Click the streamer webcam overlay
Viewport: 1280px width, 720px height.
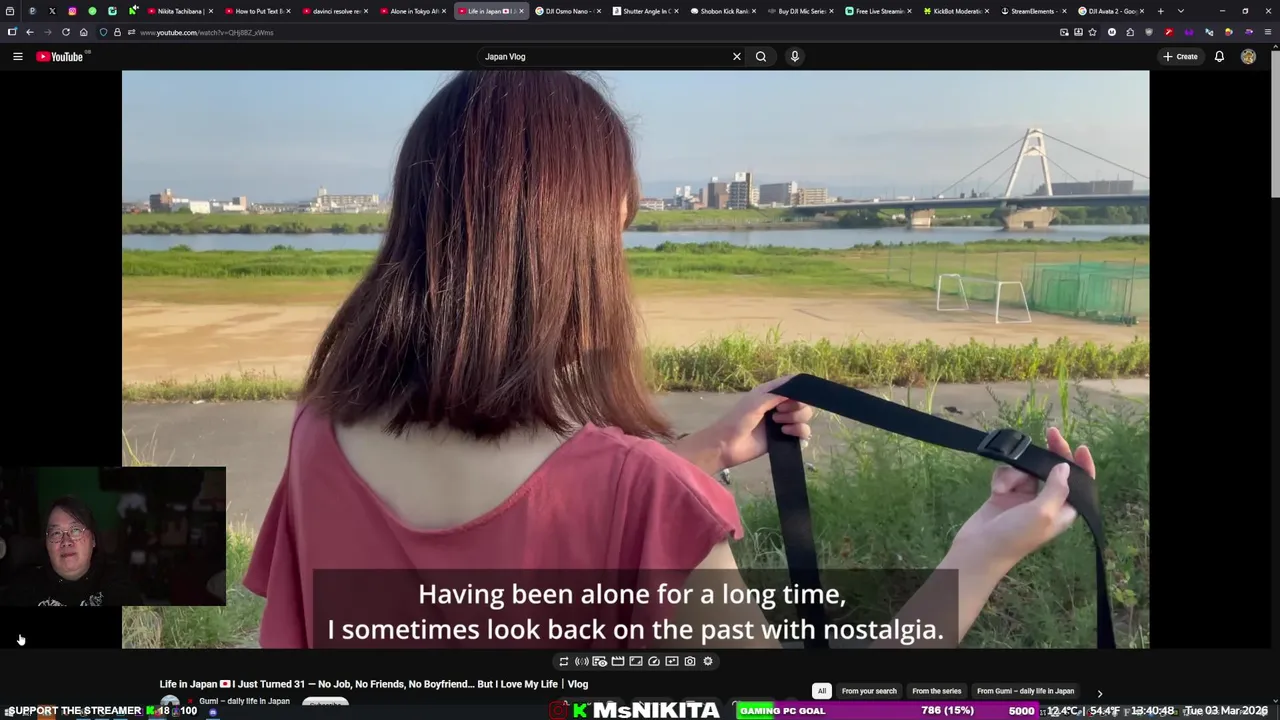[x=113, y=536]
